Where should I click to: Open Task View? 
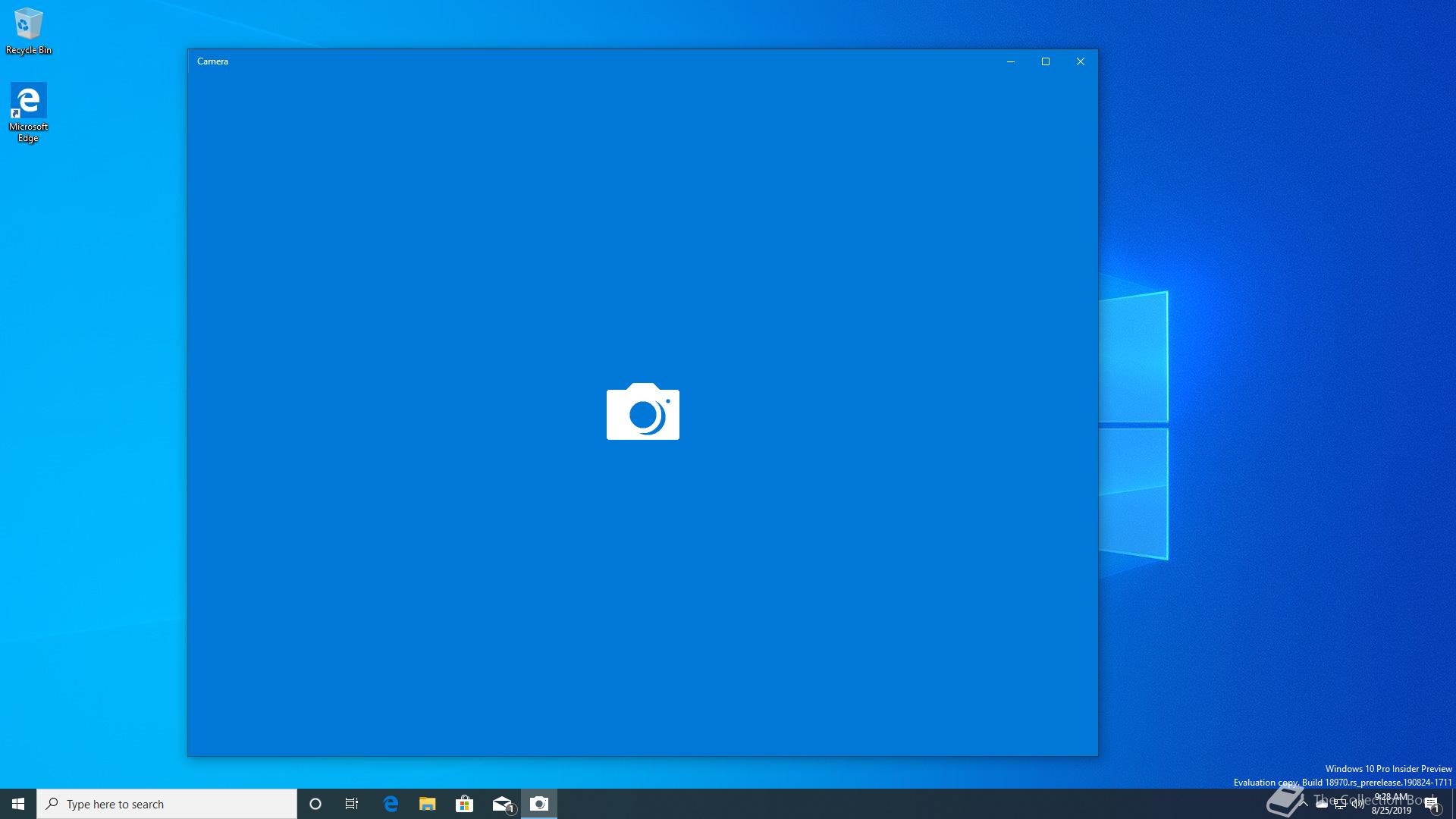352,804
